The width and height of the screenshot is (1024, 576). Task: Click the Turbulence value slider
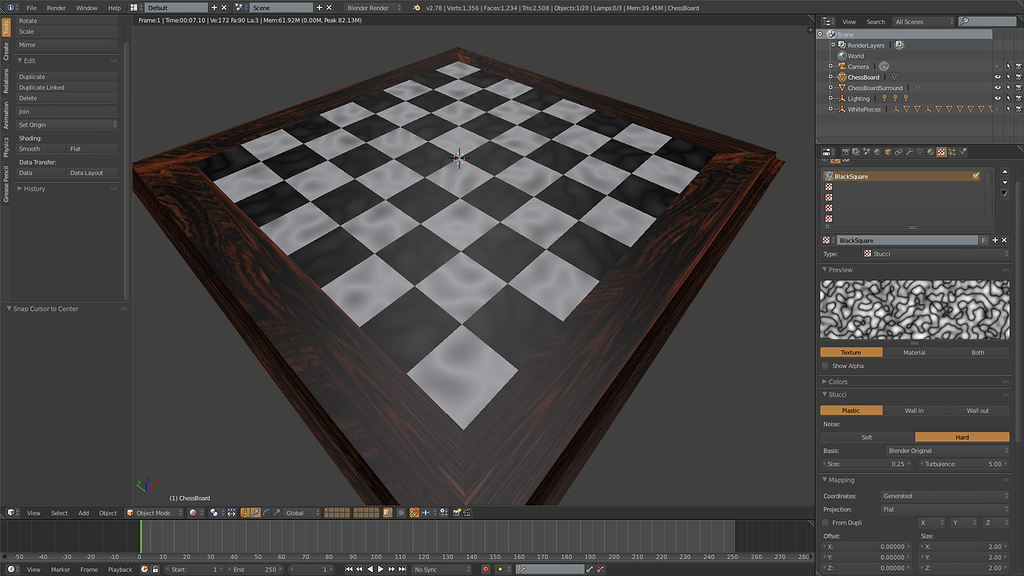(x=963, y=464)
